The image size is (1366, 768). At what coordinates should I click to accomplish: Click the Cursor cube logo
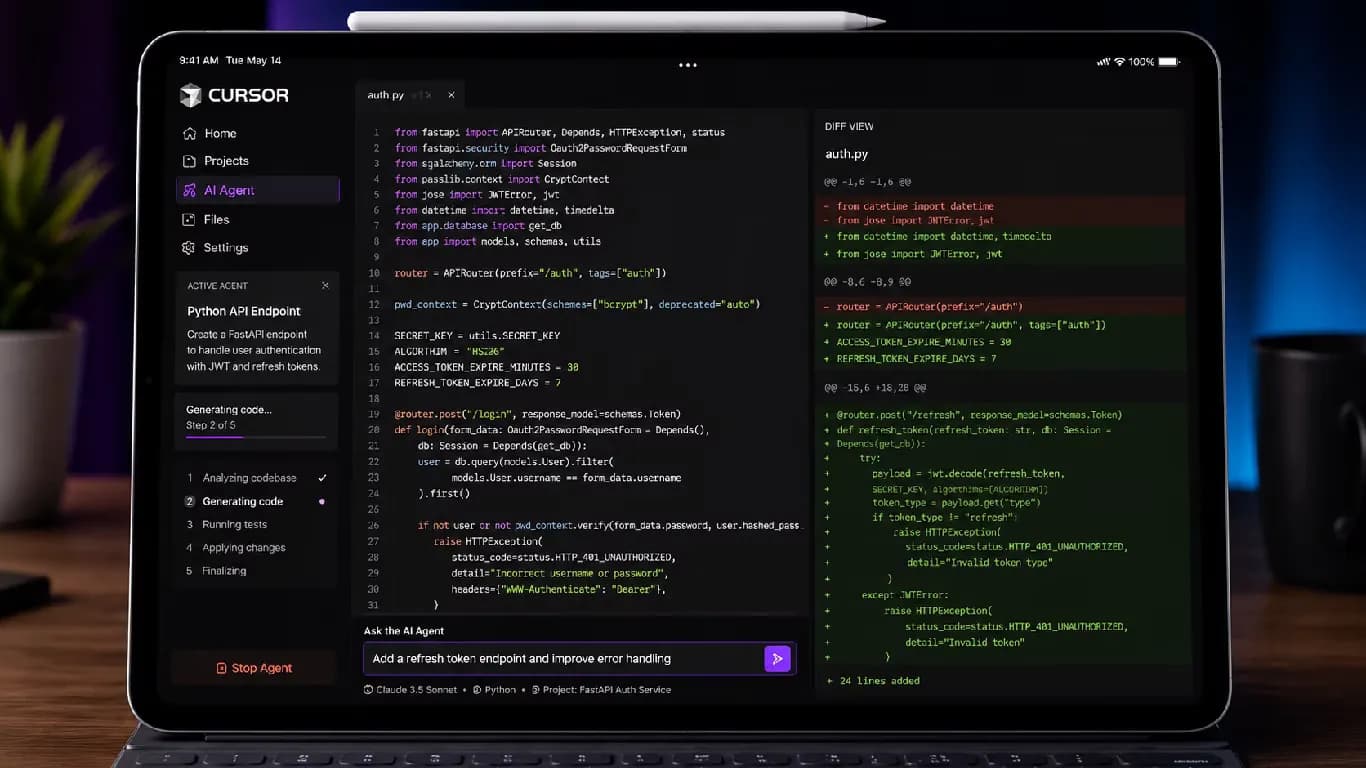click(x=190, y=95)
